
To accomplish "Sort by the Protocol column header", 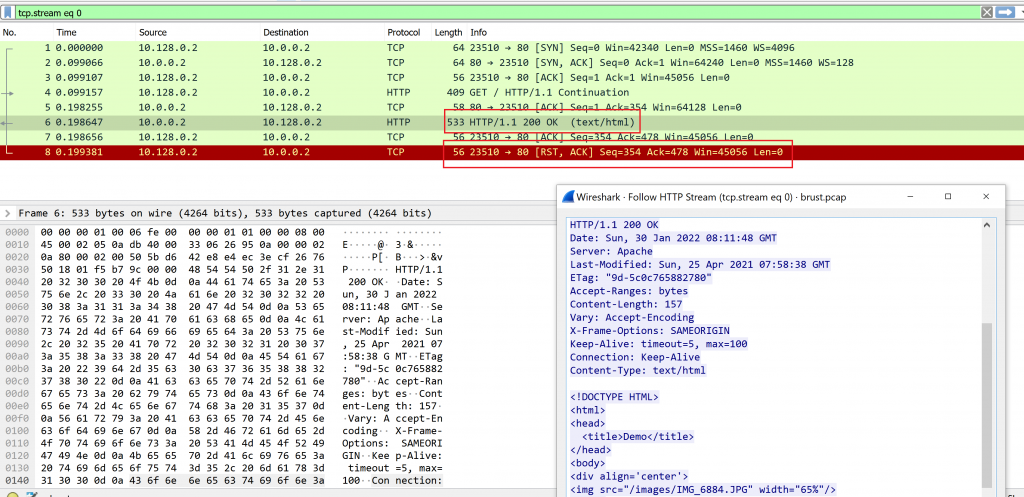I will tap(404, 32).
